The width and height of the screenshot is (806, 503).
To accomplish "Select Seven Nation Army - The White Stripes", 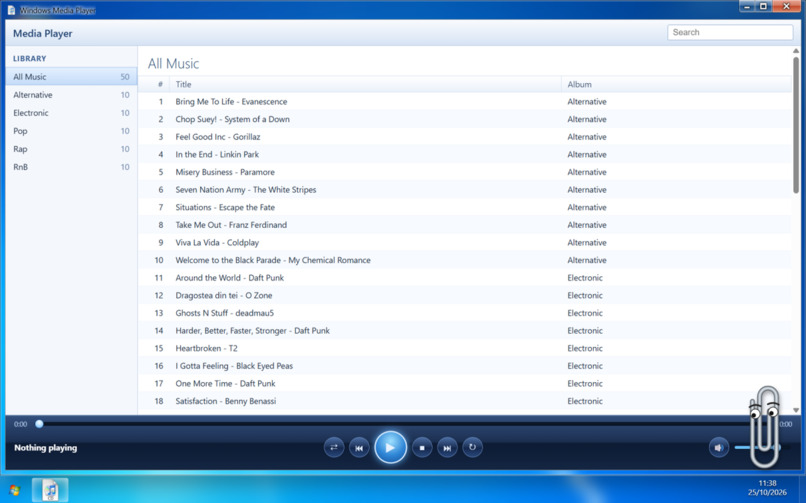I will [x=465, y=190].
